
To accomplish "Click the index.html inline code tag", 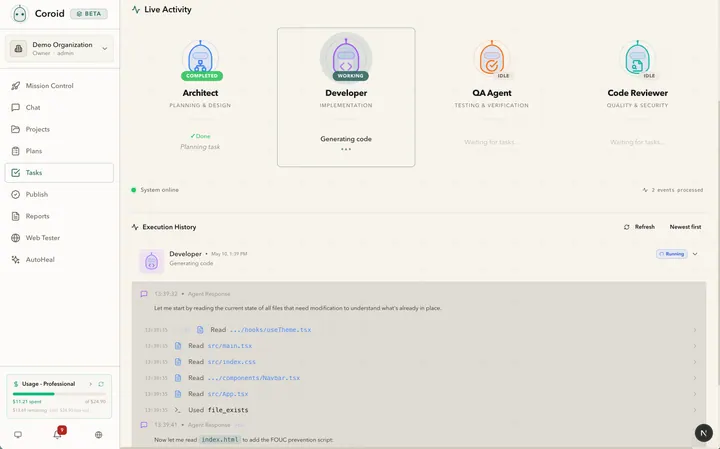I will pos(220,439).
